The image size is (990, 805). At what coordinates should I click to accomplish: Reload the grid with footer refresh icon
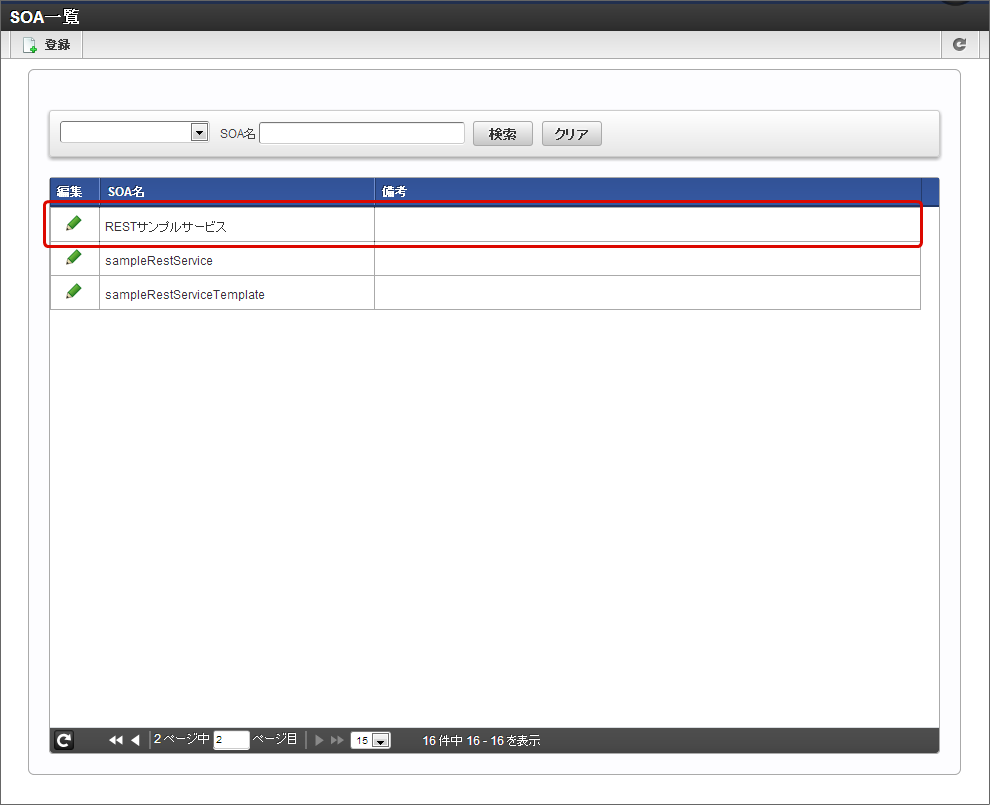(x=64, y=740)
